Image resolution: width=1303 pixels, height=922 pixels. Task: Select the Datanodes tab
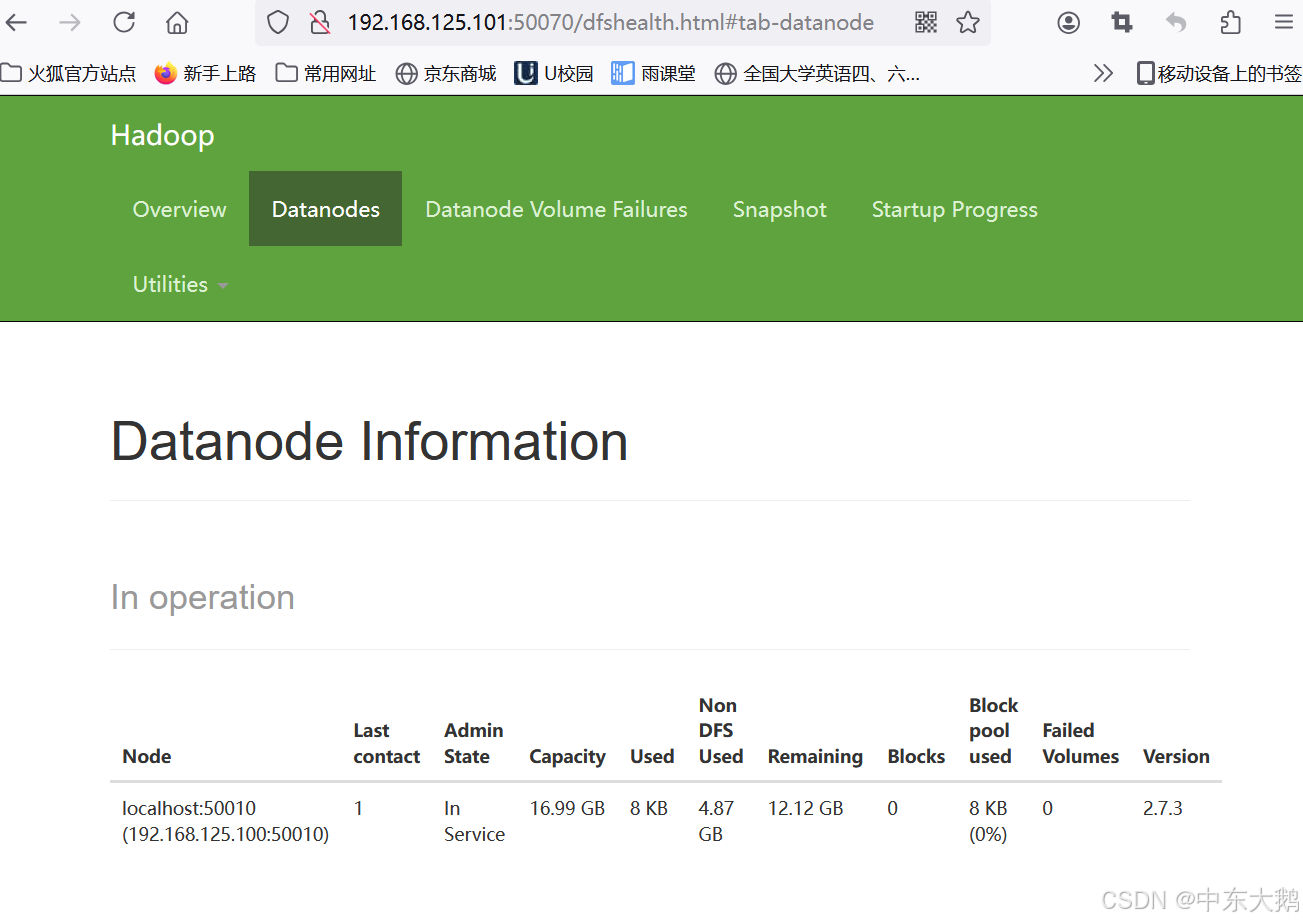tap(325, 209)
